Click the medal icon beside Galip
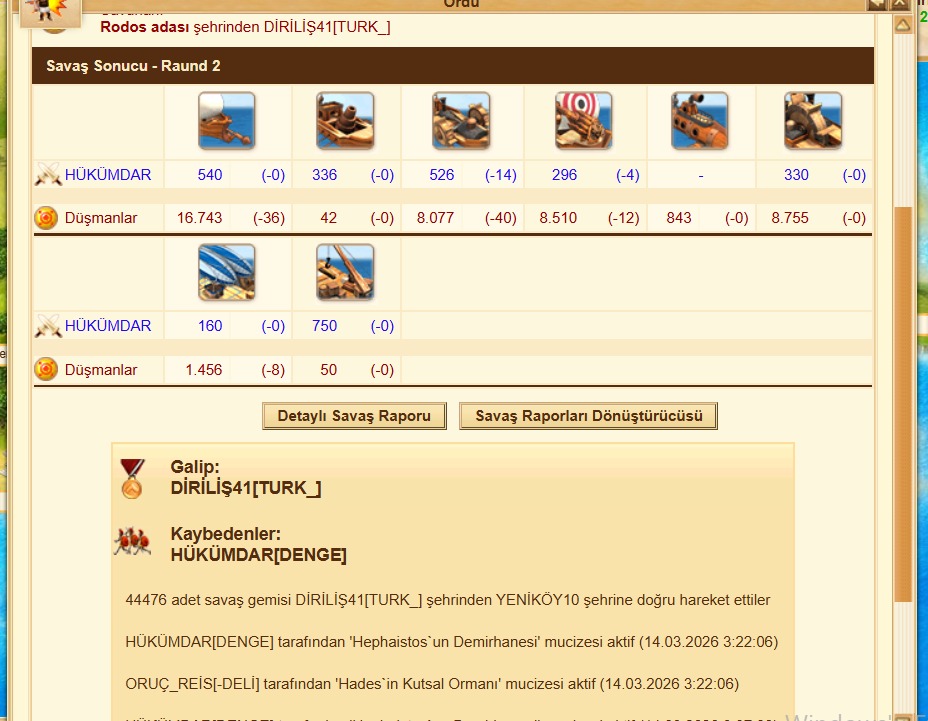 click(x=132, y=478)
